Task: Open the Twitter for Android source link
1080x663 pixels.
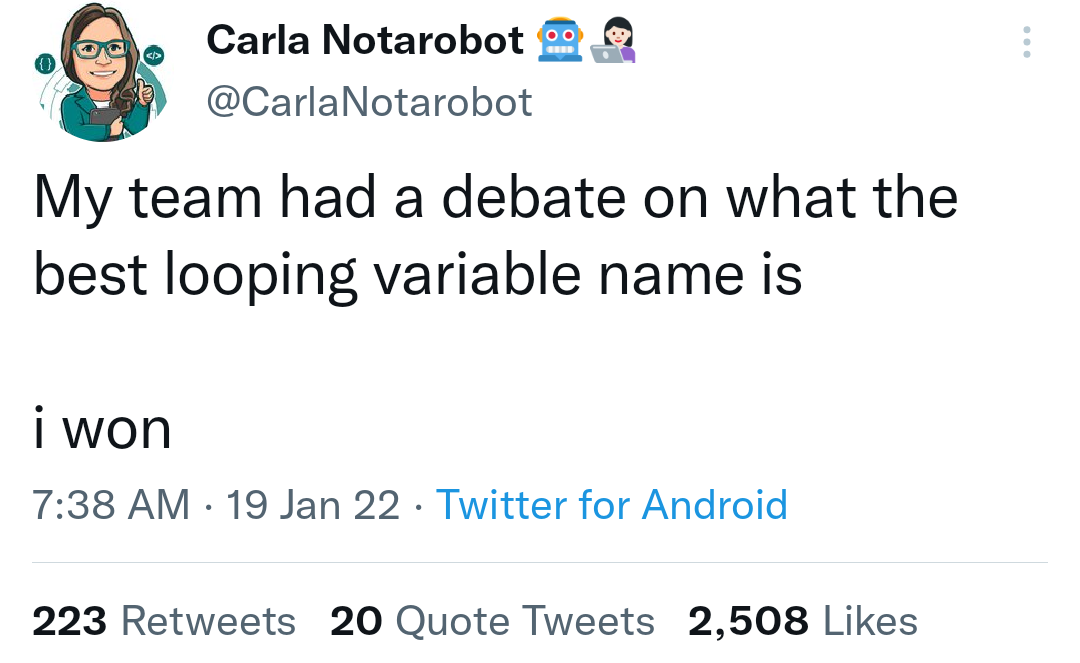Action: (612, 505)
